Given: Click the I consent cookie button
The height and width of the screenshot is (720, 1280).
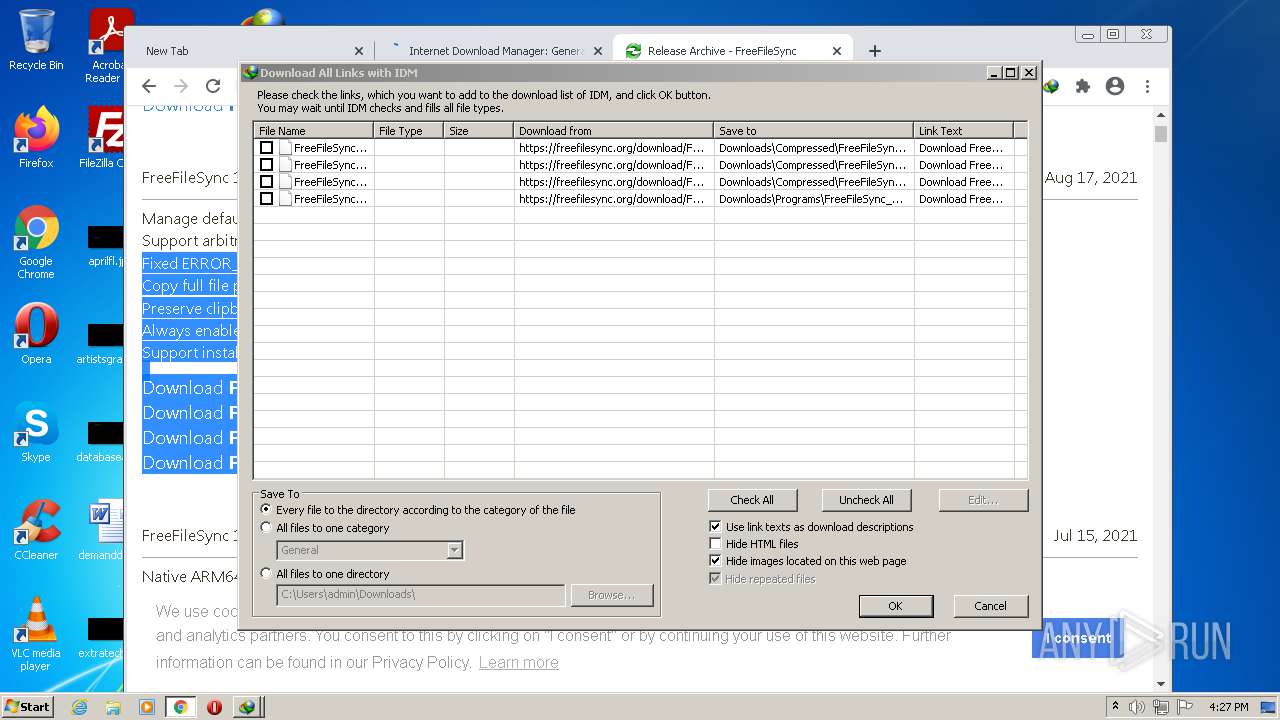Looking at the screenshot, I should (1078, 638).
